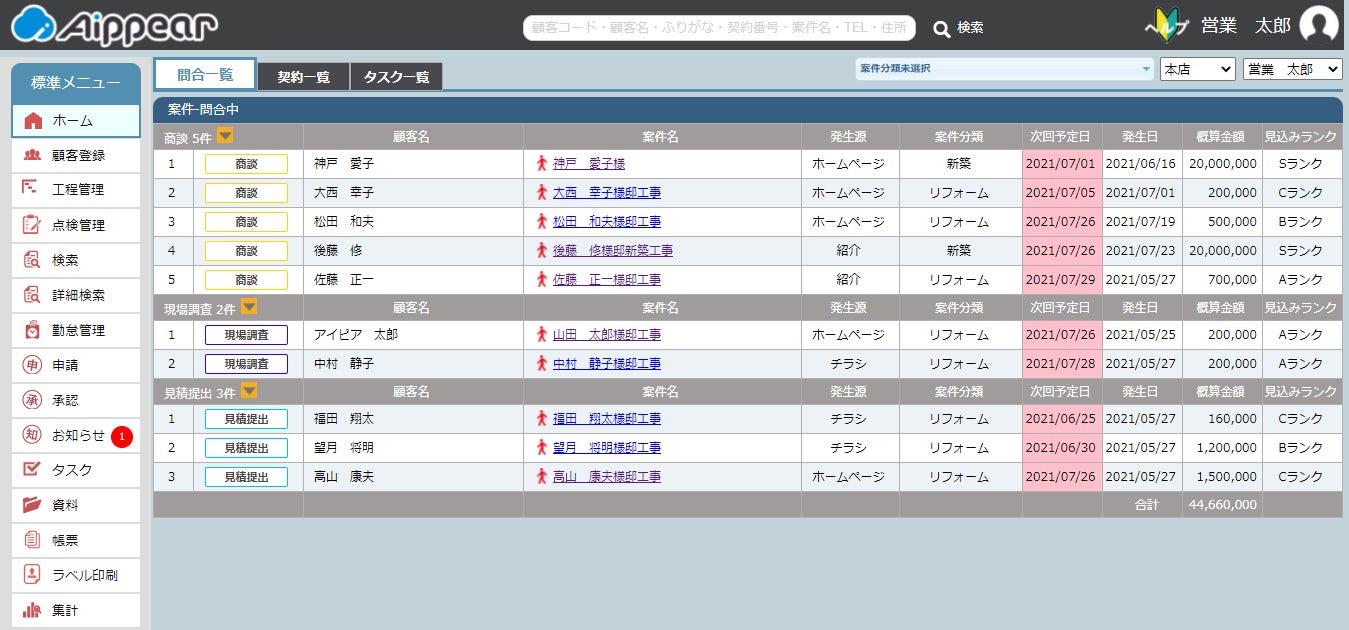Select ホーム in the standard menu
Viewport: 1349px width, 630px height.
pos(76,121)
